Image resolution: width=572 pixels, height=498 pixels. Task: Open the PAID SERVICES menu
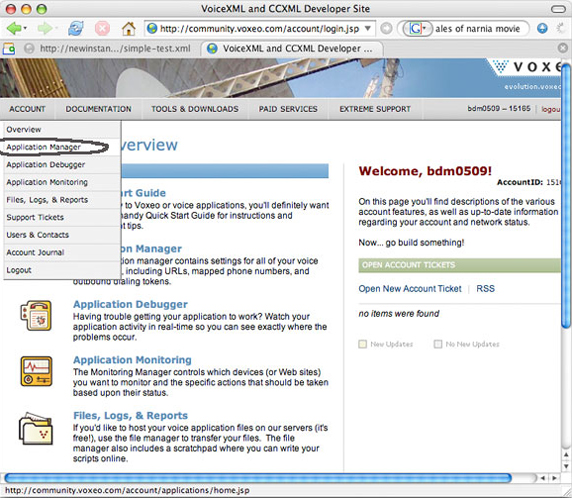tap(288, 109)
